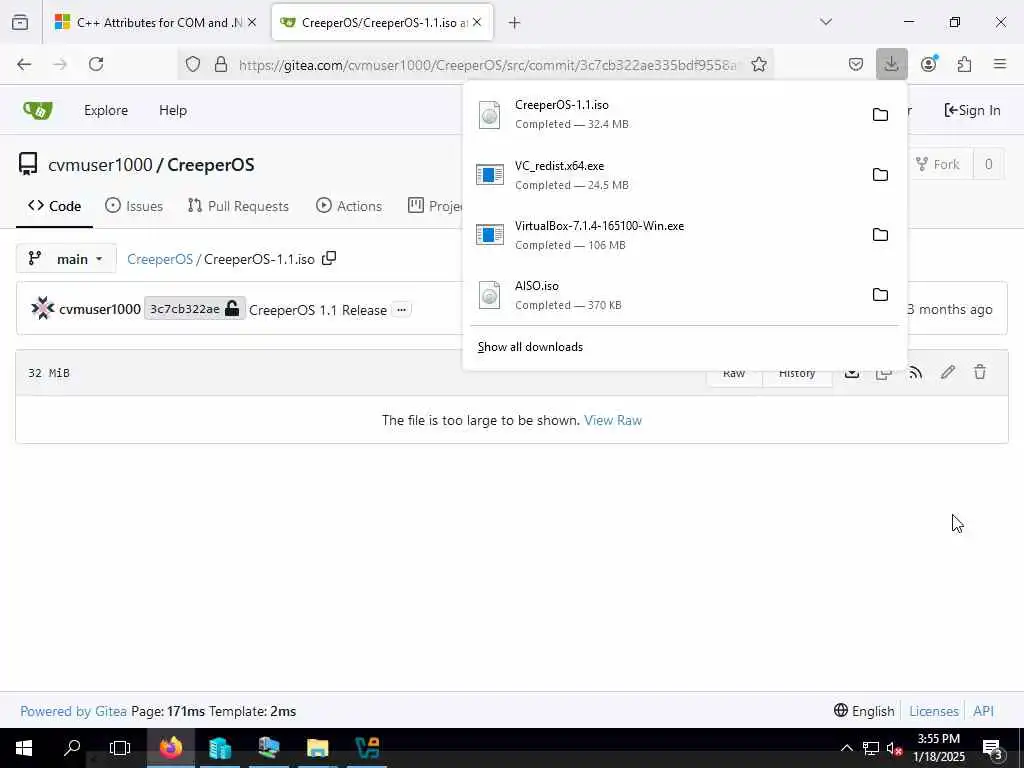This screenshot has height=768, width=1024.
Task: Click the RSS feed icon
Action: coord(916,372)
